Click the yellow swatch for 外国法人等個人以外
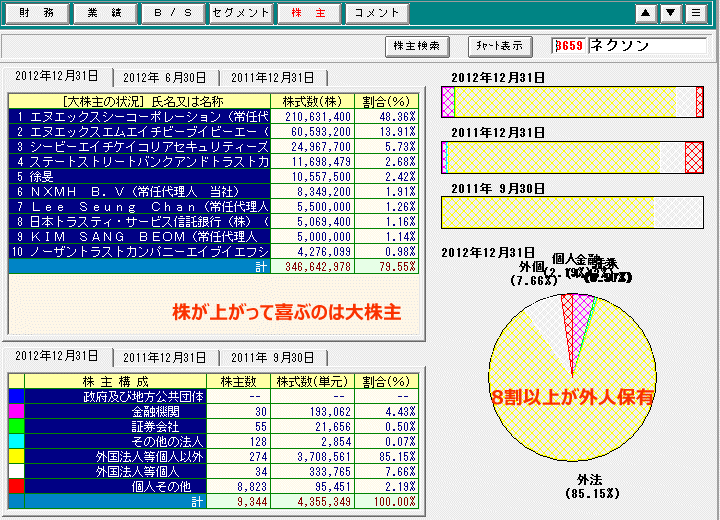This screenshot has width=720, height=520. pyautogui.click(x=17, y=457)
